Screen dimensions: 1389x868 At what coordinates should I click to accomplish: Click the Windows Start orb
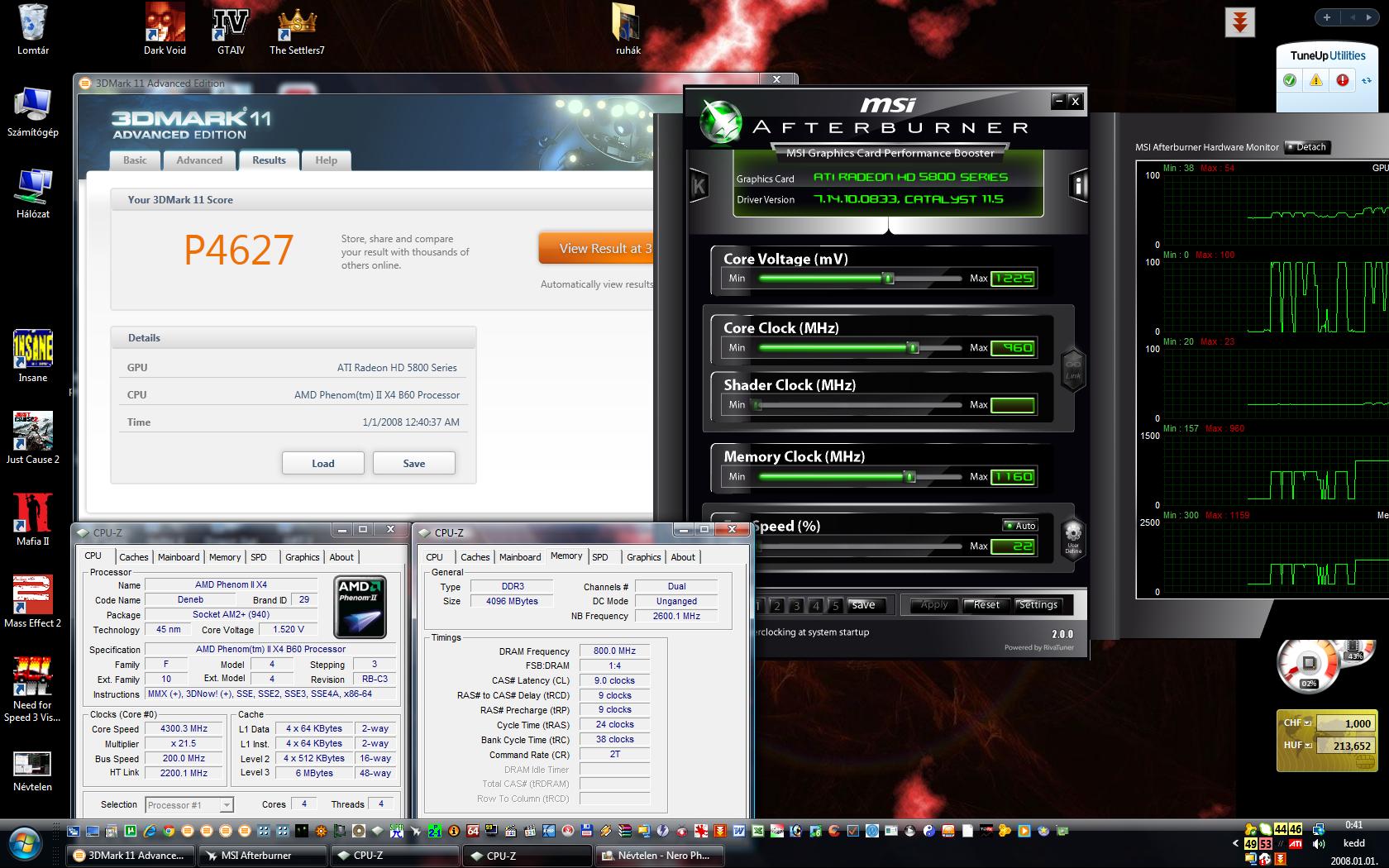(x=26, y=844)
